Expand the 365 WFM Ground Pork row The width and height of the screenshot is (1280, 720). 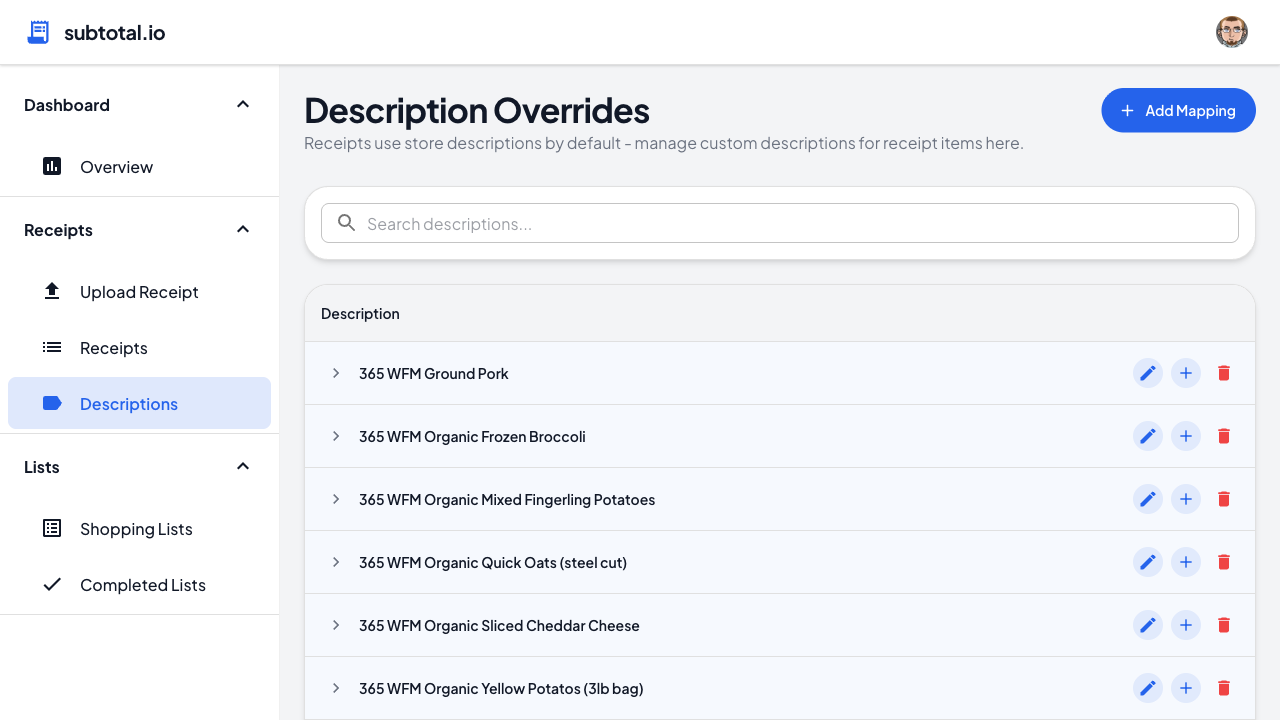[335, 373]
